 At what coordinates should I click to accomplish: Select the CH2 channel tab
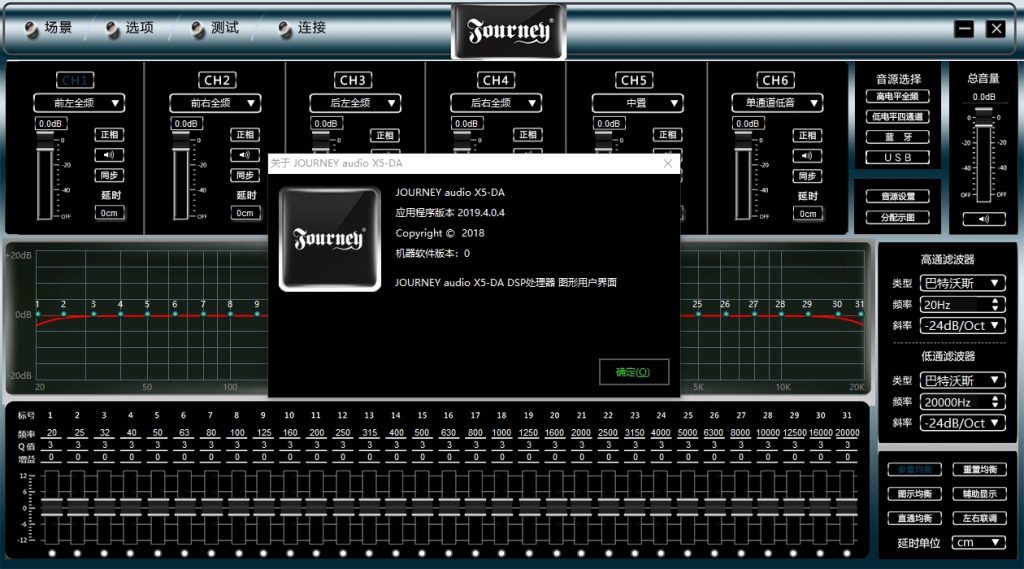pos(217,80)
